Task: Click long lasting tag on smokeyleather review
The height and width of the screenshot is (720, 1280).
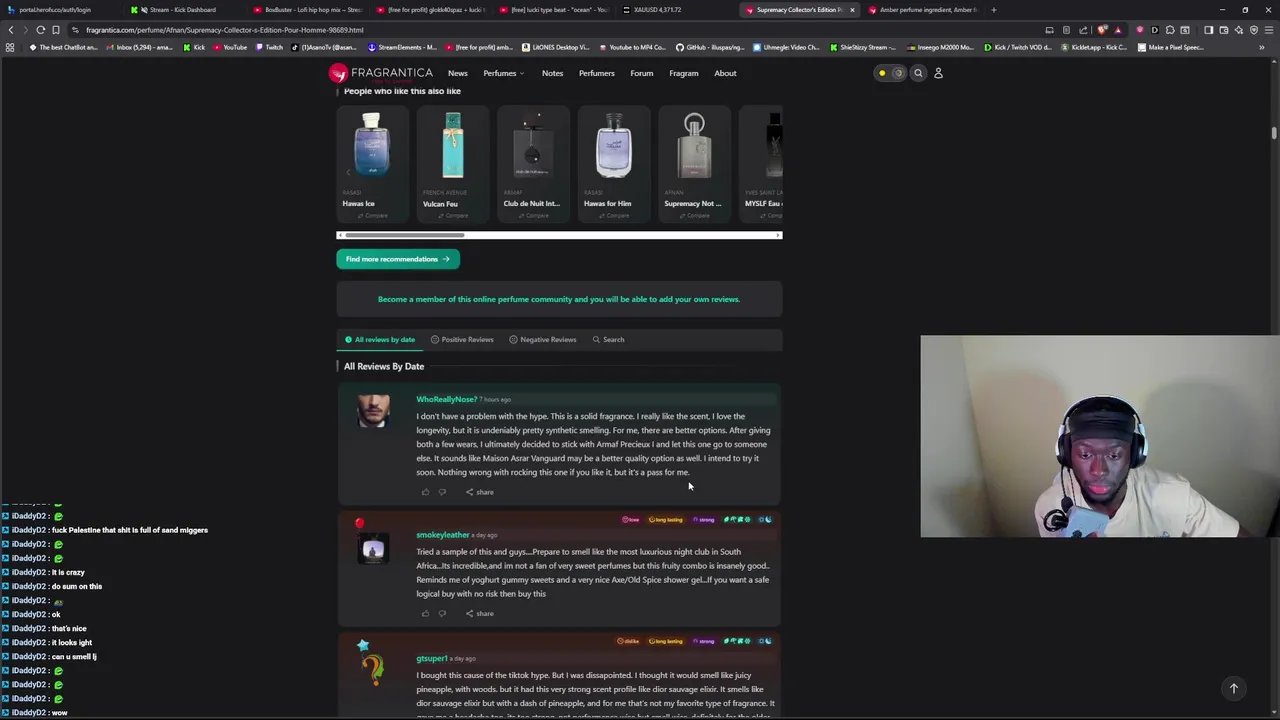Action: click(666, 520)
